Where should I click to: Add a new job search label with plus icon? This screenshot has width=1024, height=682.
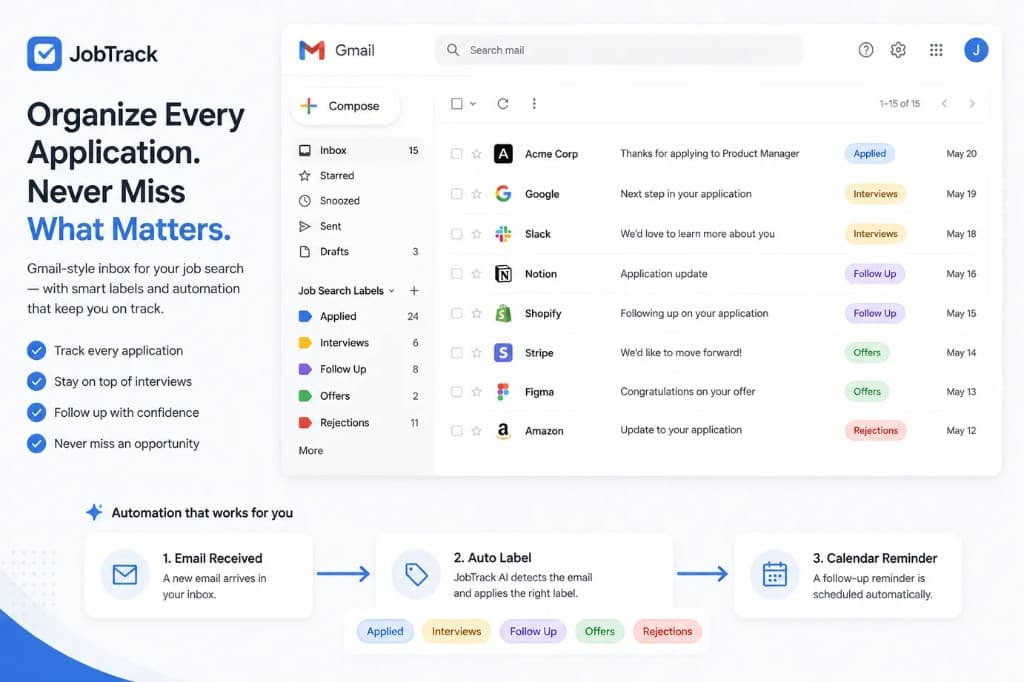[x=414, y=291]
